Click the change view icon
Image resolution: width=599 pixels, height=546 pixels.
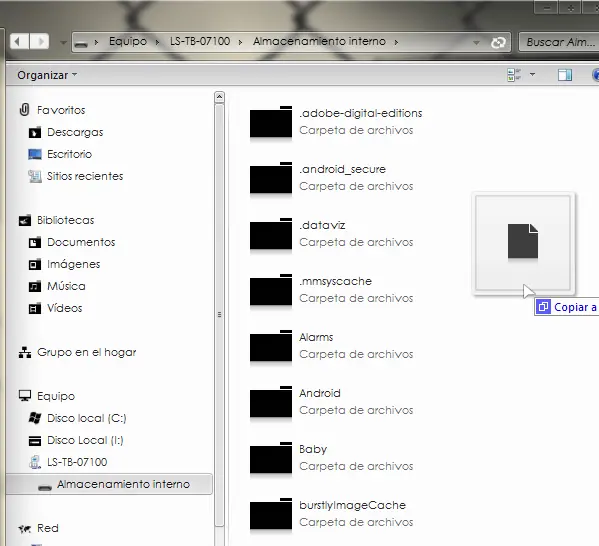(x=514, y=75)
